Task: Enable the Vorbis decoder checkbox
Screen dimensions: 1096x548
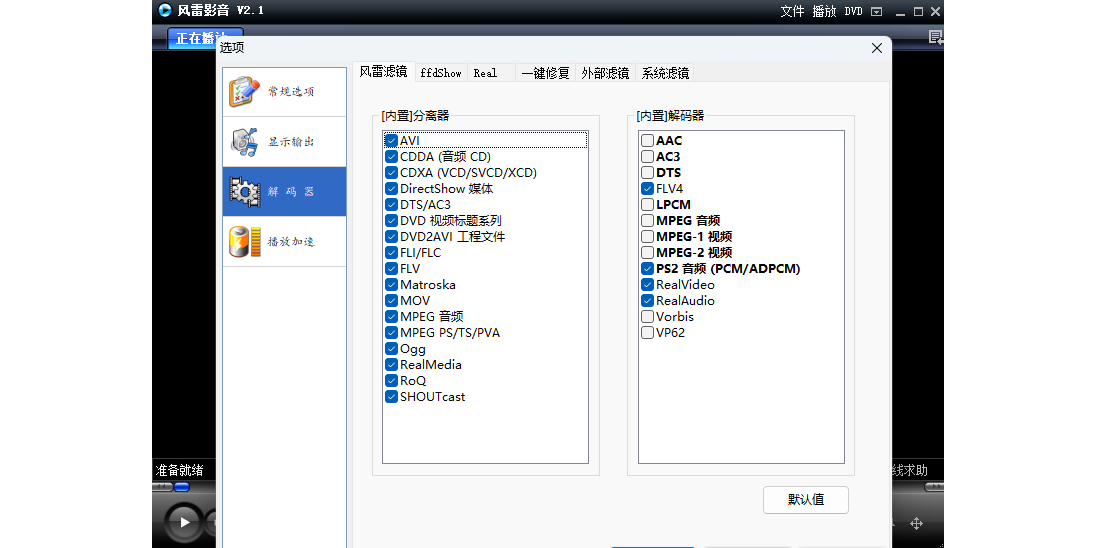Action: [x=648, y=317]
